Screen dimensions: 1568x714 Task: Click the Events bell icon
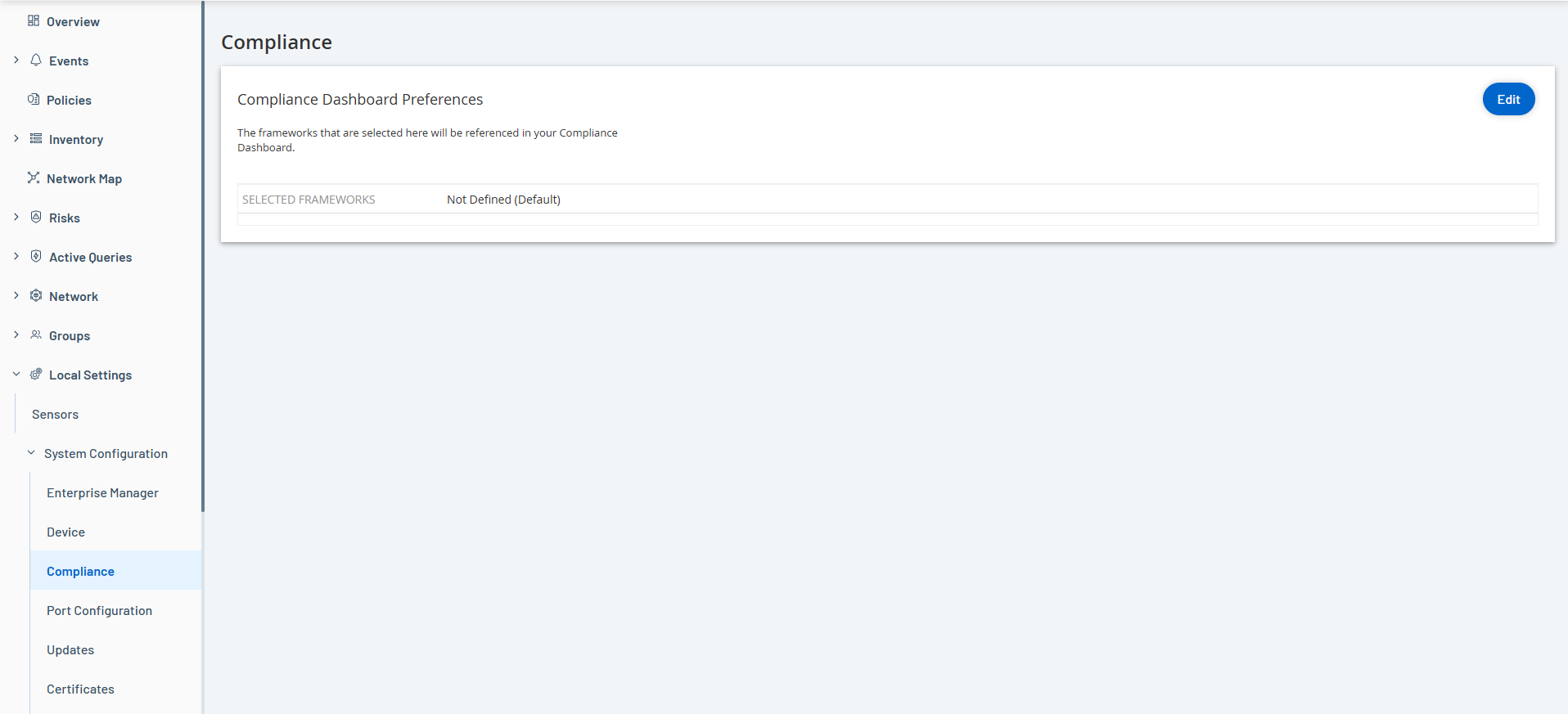click(x=36, y=60)
